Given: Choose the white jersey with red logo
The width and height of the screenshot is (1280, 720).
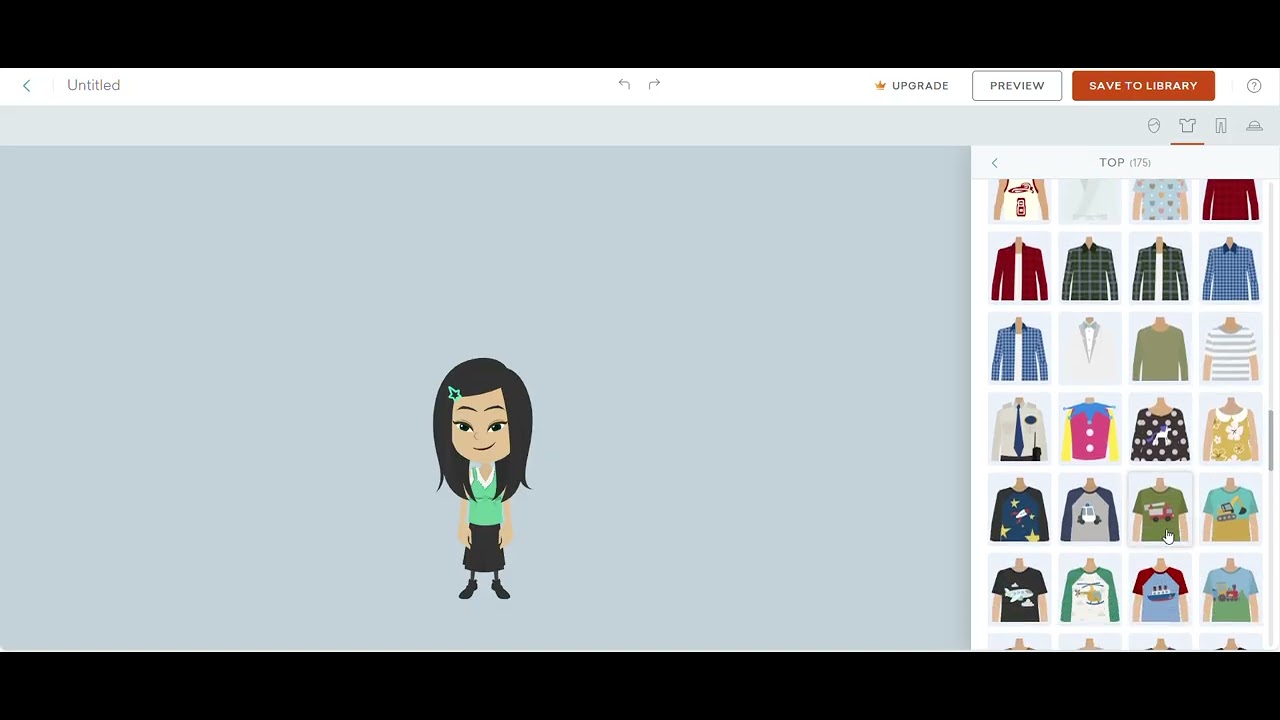Looking at the screenshot, I should tap(1020, 200).
